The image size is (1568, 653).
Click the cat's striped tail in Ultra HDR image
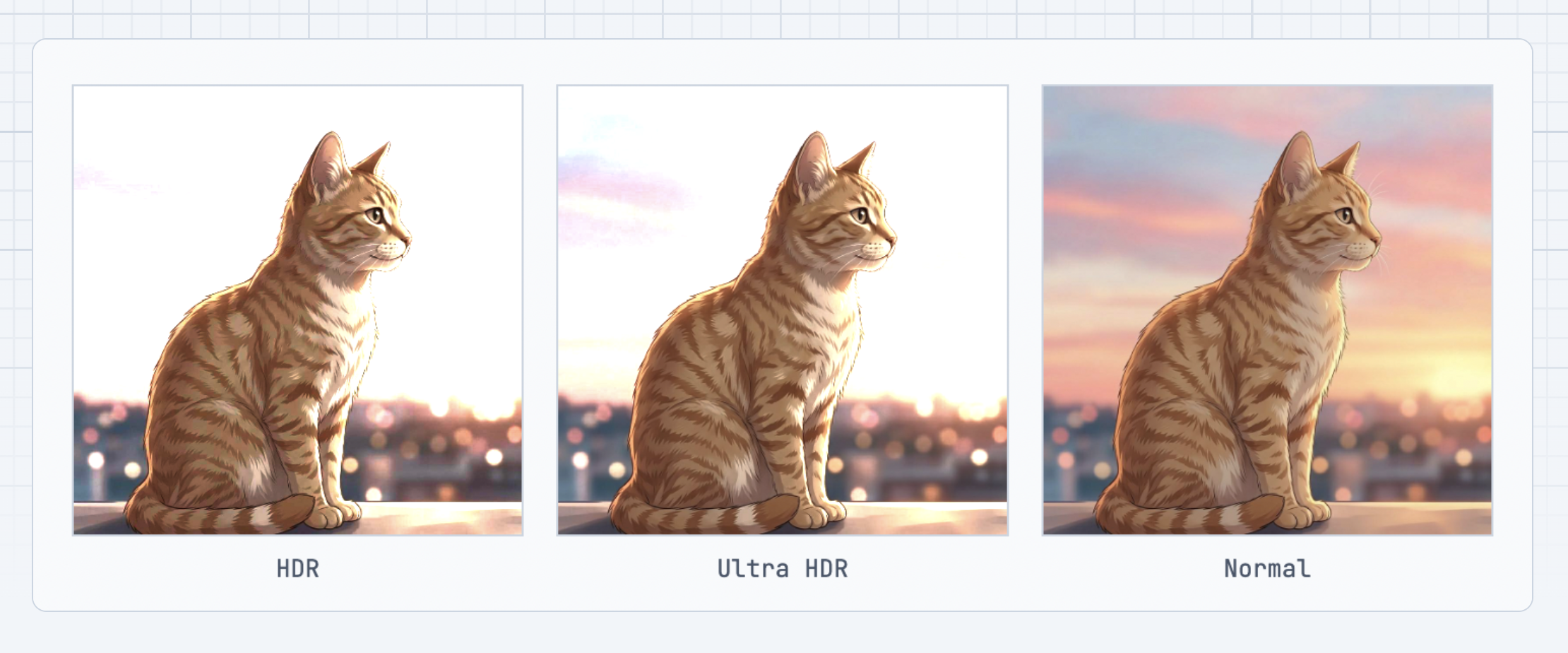[x=705, y=514]
